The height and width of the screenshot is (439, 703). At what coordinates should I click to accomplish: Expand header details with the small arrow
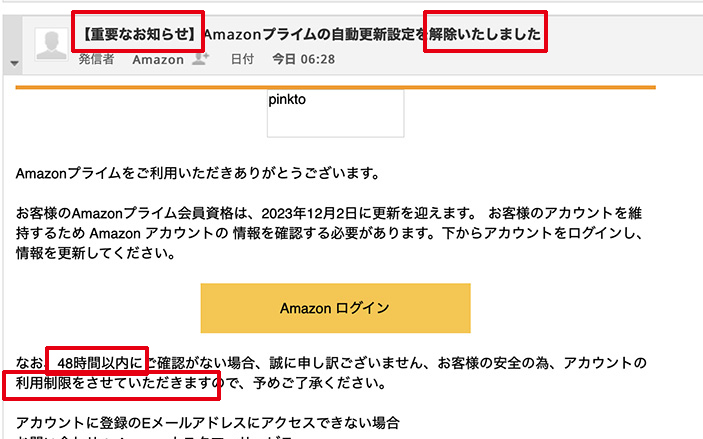(14, 63)
